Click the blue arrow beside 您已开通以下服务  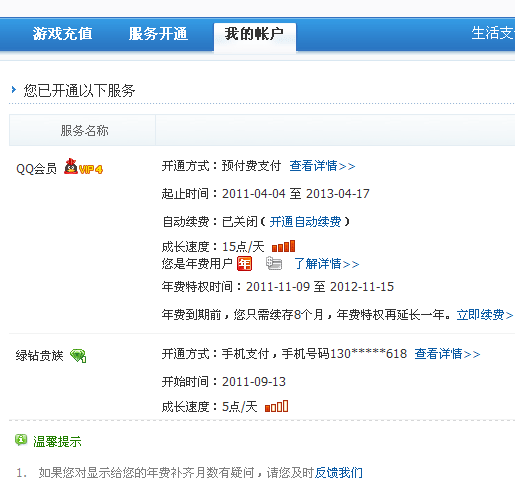14,89
